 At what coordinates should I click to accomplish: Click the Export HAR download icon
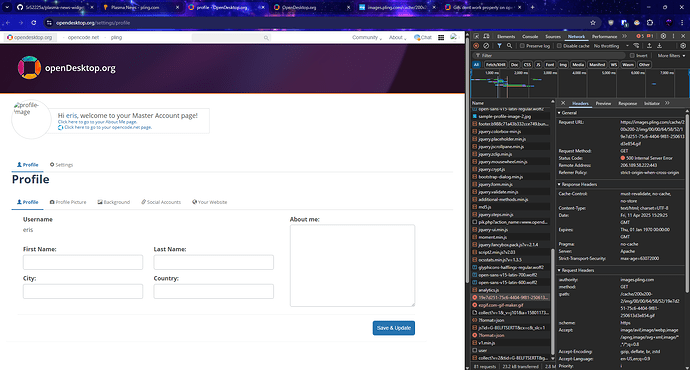(x=660, y=46)
